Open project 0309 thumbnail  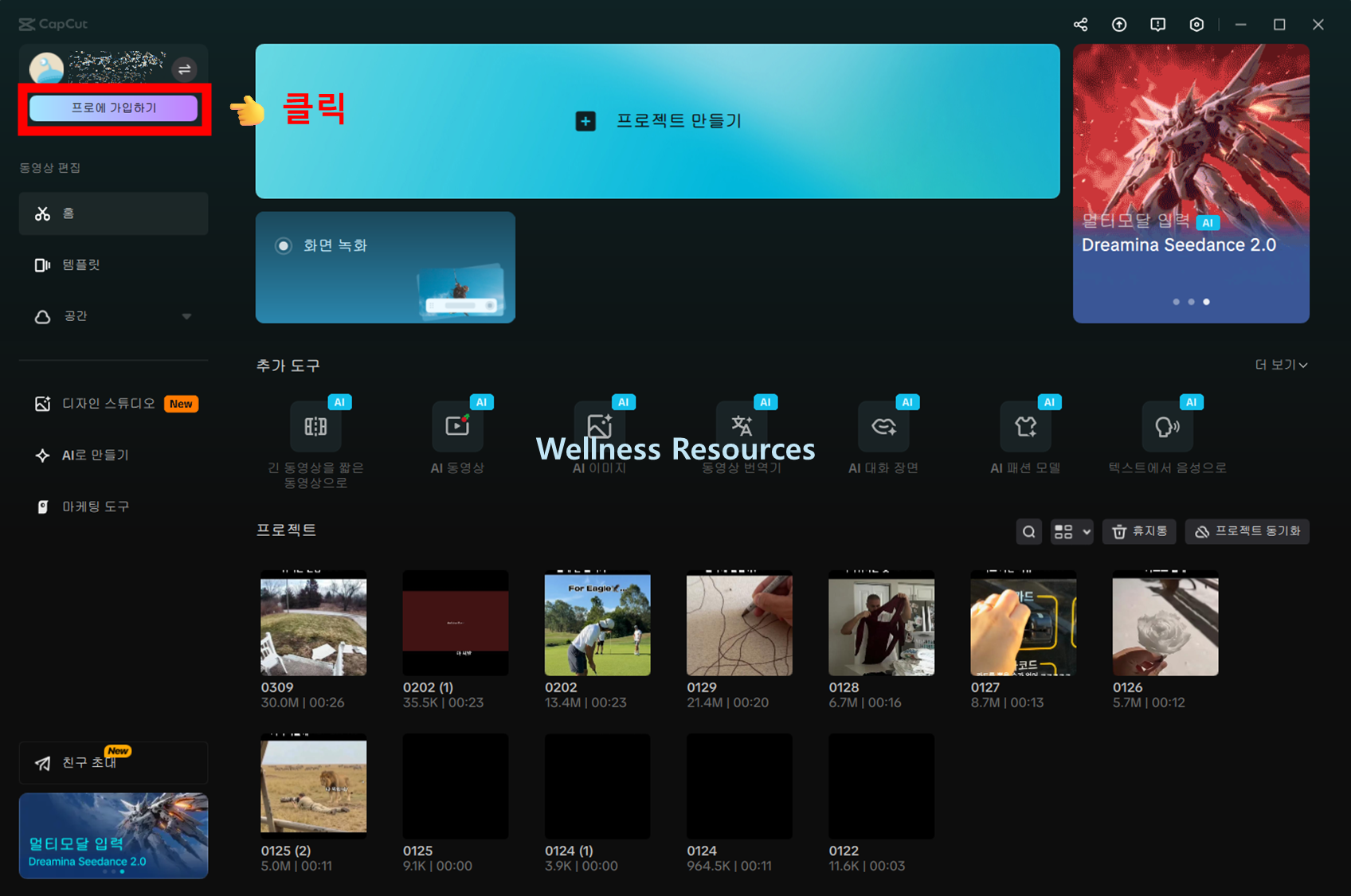pyautogui.click(x=314, y=623)
